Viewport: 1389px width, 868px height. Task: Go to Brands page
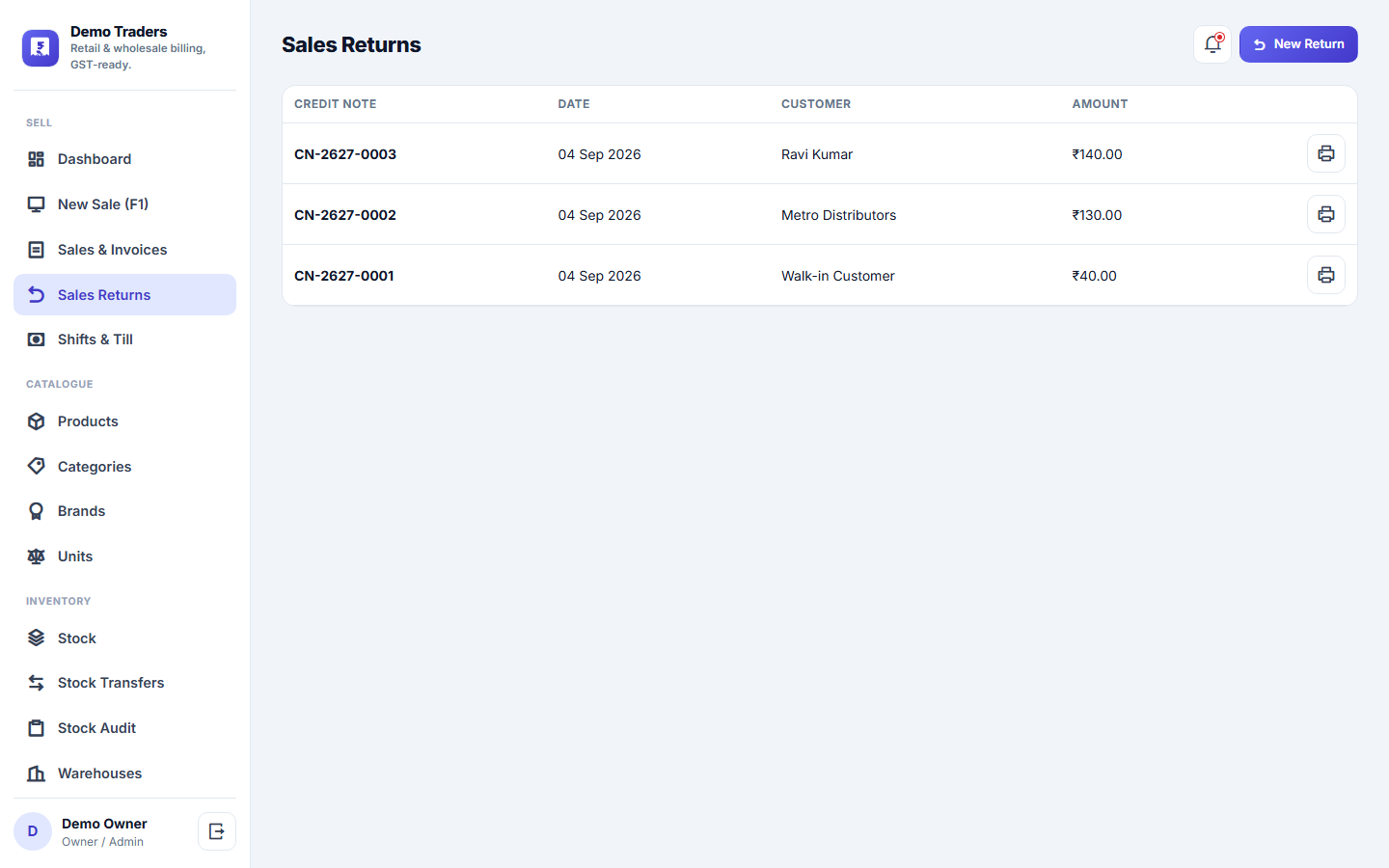click(x=124, y=511)
